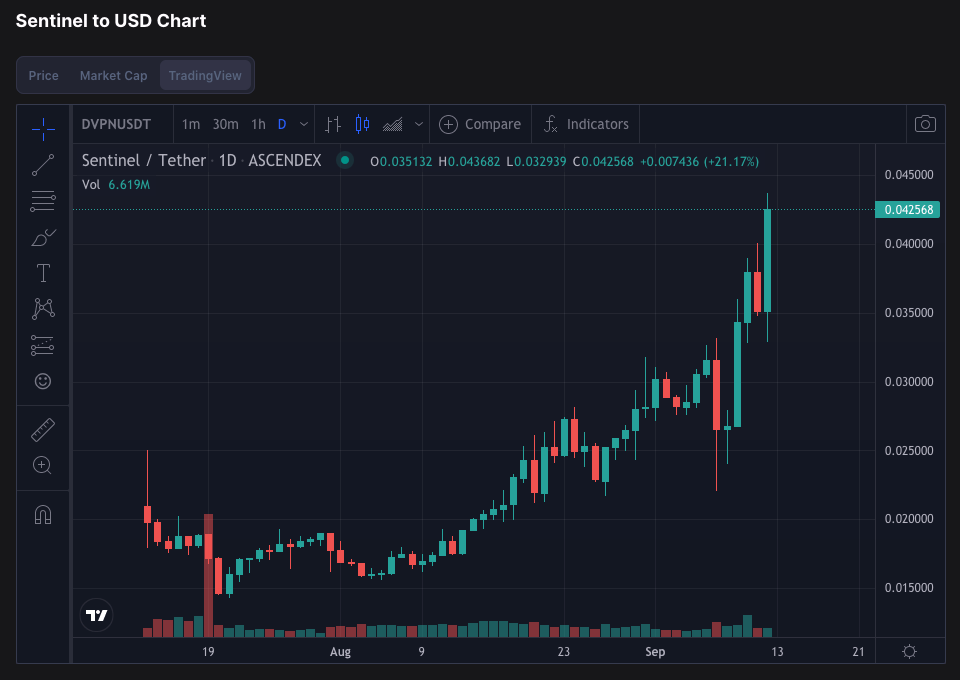Open the Market Cap tab

click(x=113, y=75)
